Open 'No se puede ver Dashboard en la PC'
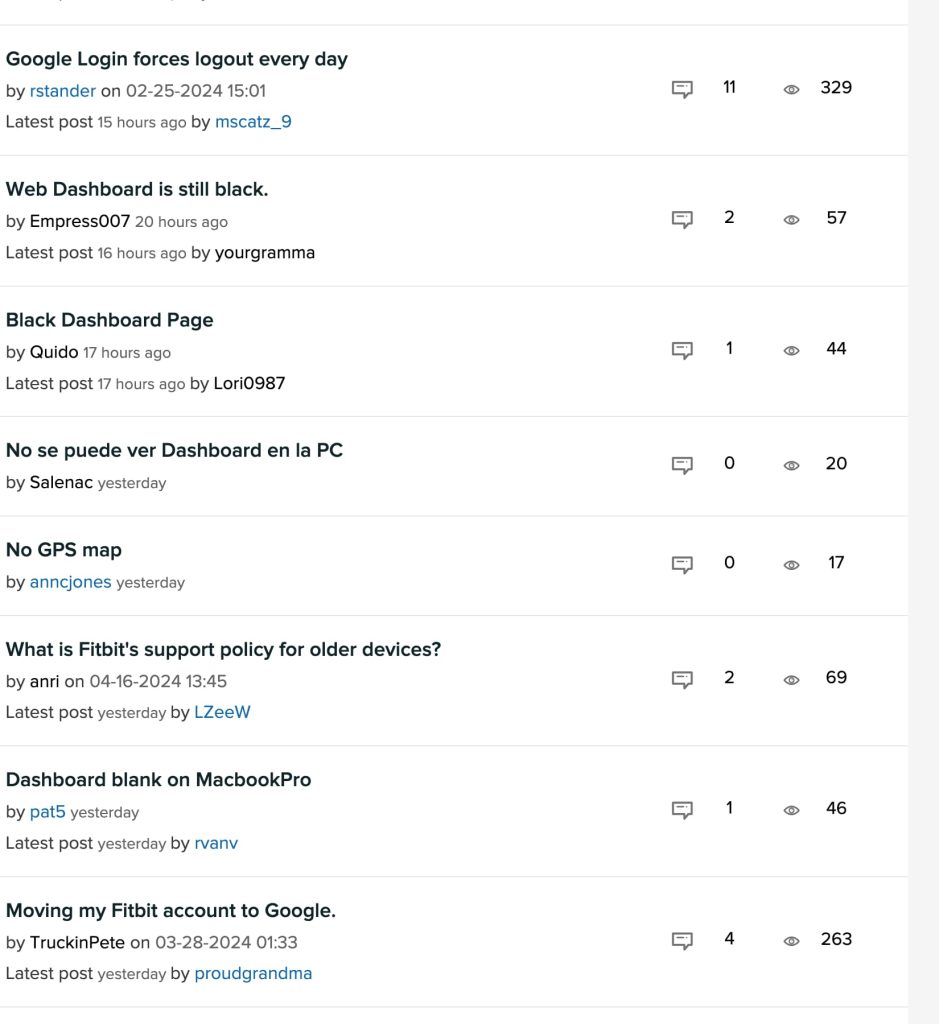The image size is (939, 1024). coord(174,450)
